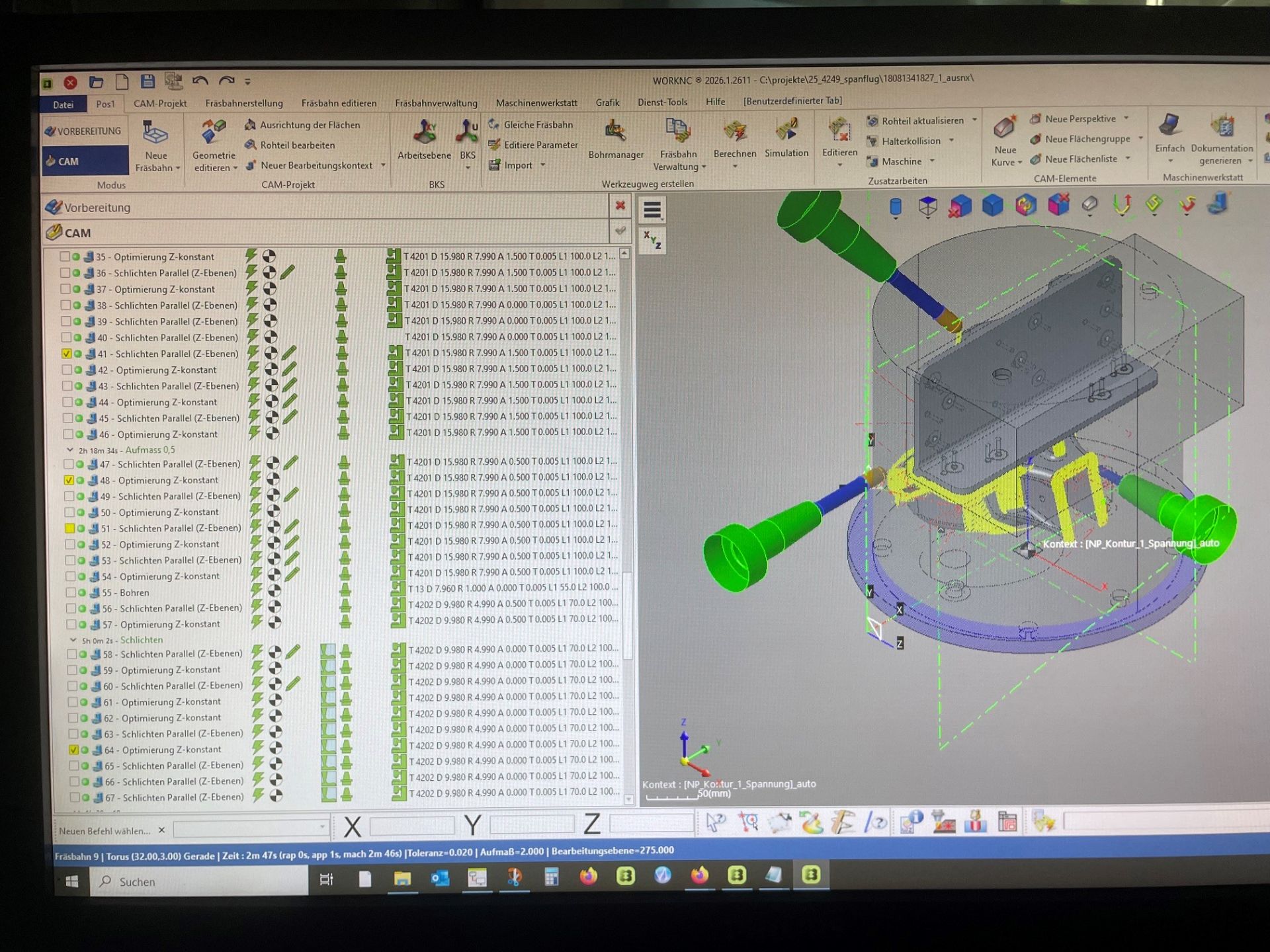Viewport: 1270px width, 952px height.
Task: Open the Import dropdown arrow
Action: [543, 165]
